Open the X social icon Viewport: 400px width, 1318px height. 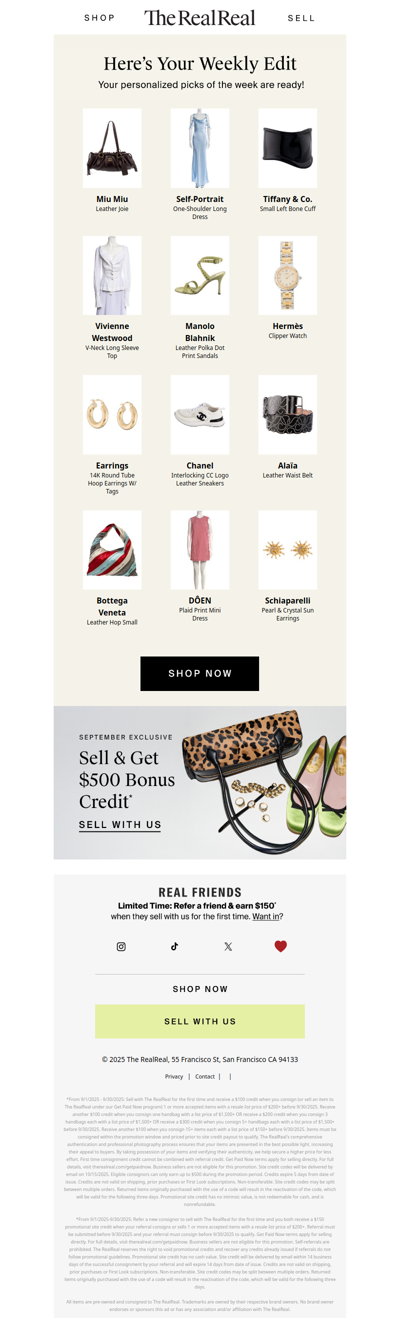click(228, 946)
